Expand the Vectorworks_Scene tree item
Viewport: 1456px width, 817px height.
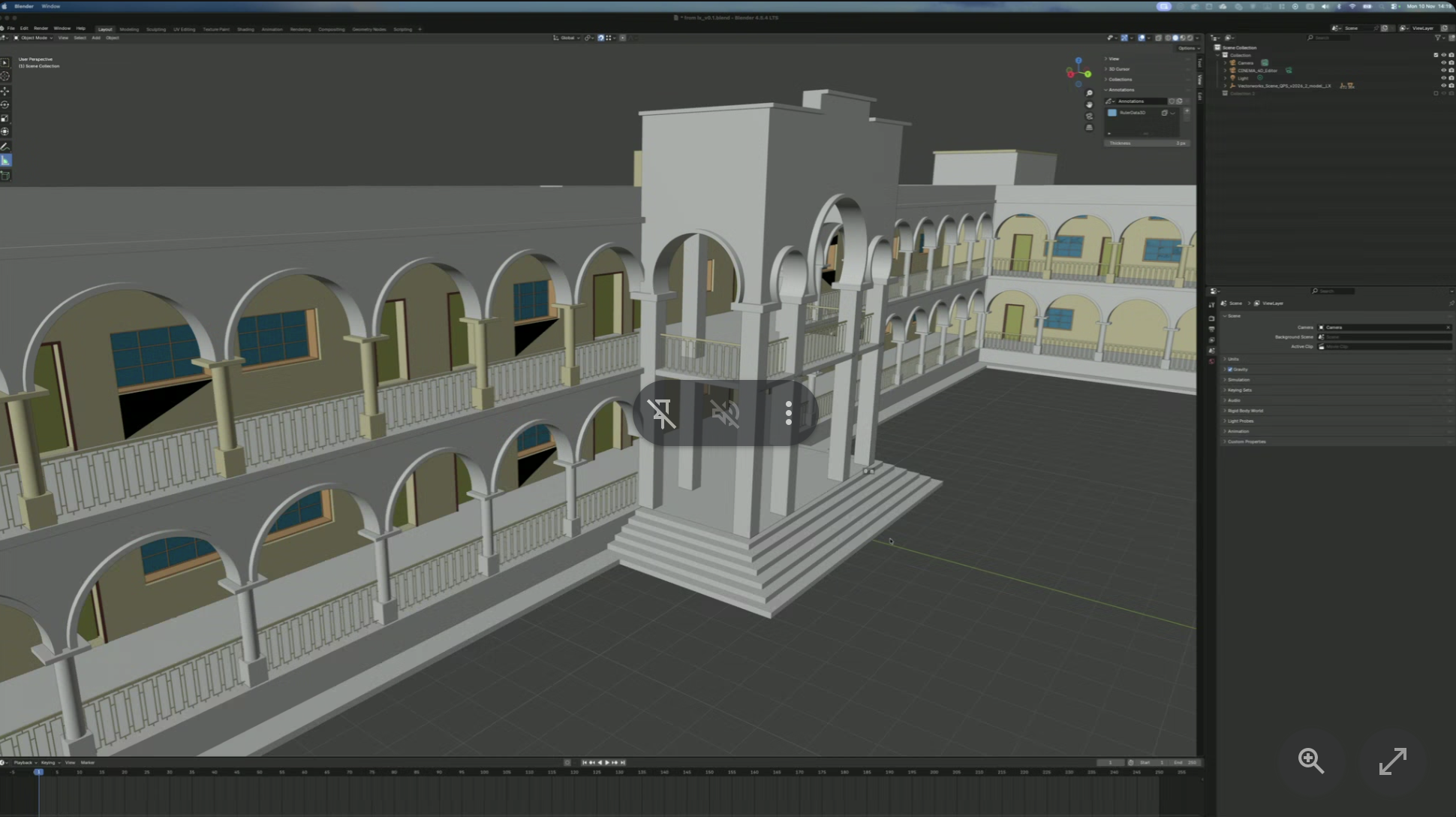(x=1226, y=86)
